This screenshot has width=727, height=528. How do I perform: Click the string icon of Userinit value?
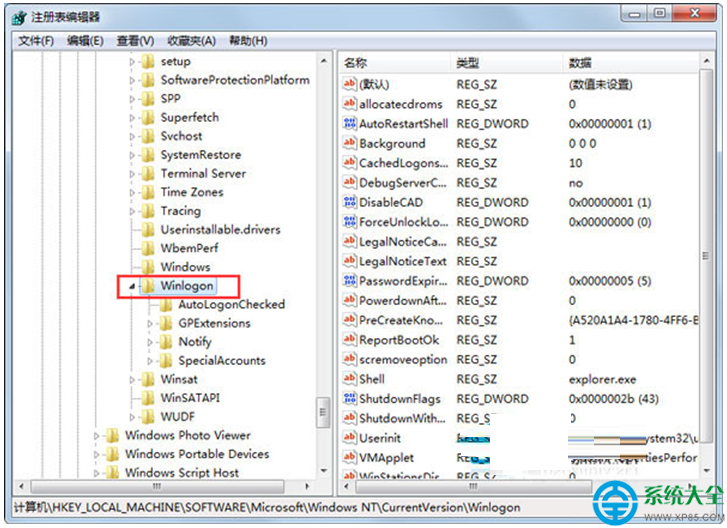[350, 438]
